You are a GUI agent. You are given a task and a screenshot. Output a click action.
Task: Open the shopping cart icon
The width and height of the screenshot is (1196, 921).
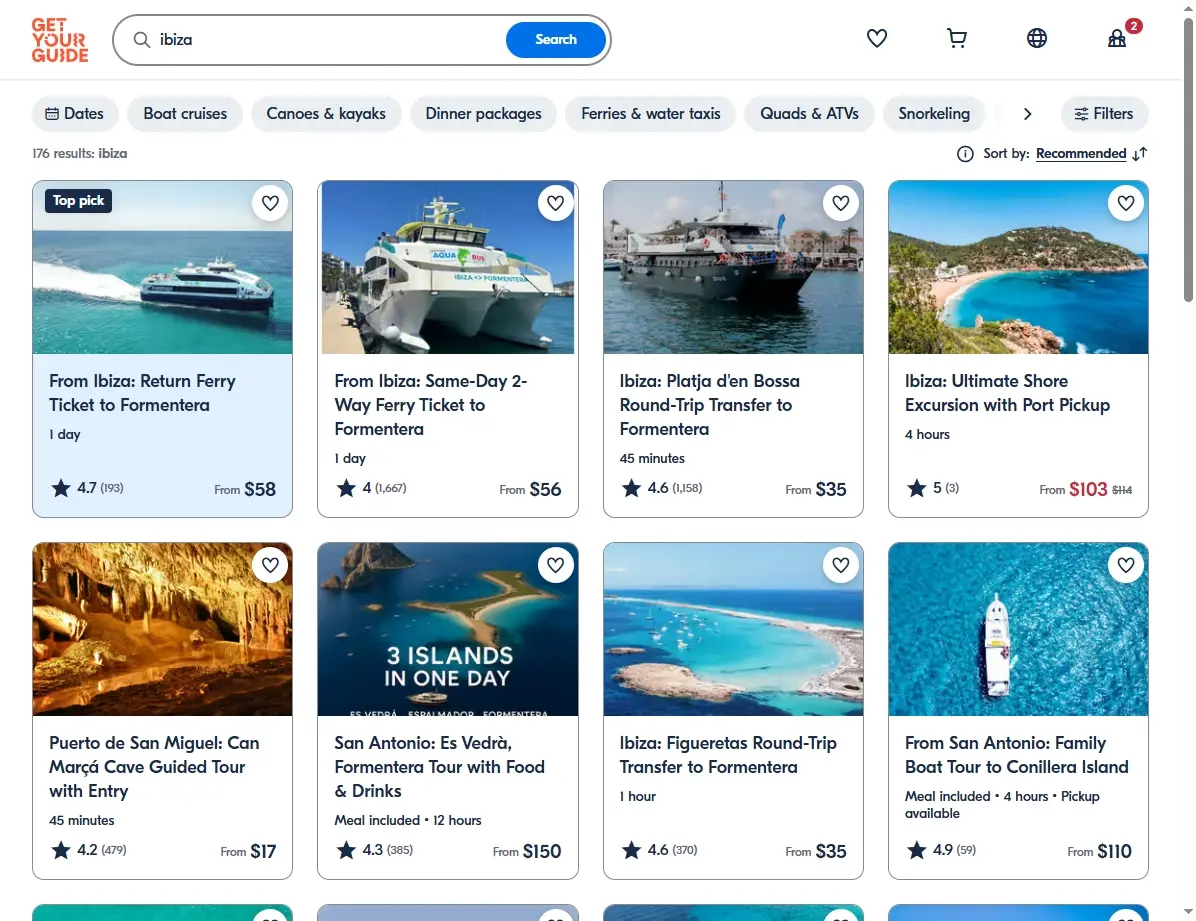[956, 38]
